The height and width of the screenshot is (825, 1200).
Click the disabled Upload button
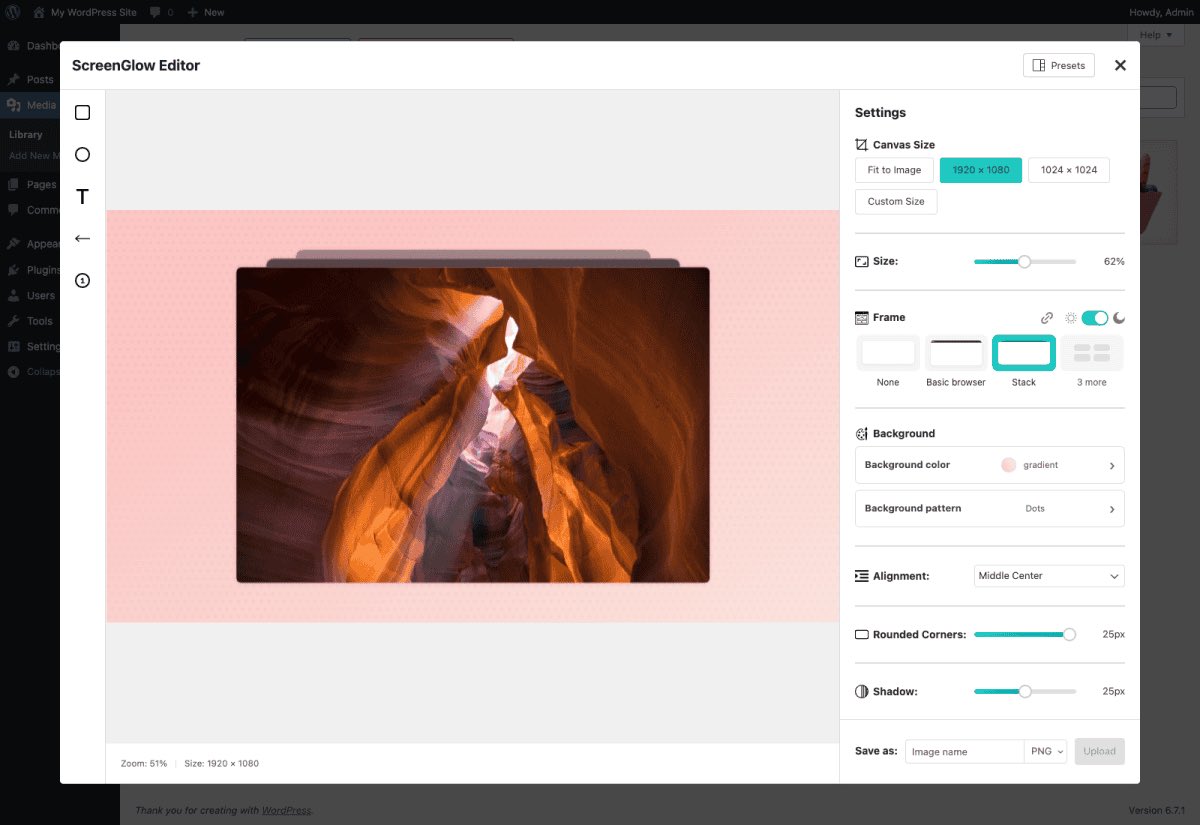tap(1100, 752)
